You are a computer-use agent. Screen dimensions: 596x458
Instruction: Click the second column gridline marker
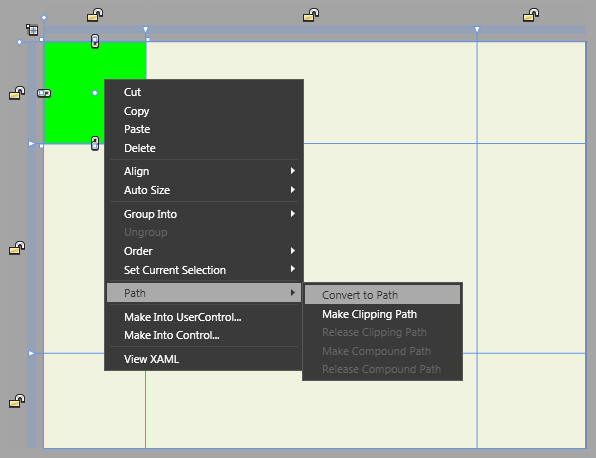[477, 29]
